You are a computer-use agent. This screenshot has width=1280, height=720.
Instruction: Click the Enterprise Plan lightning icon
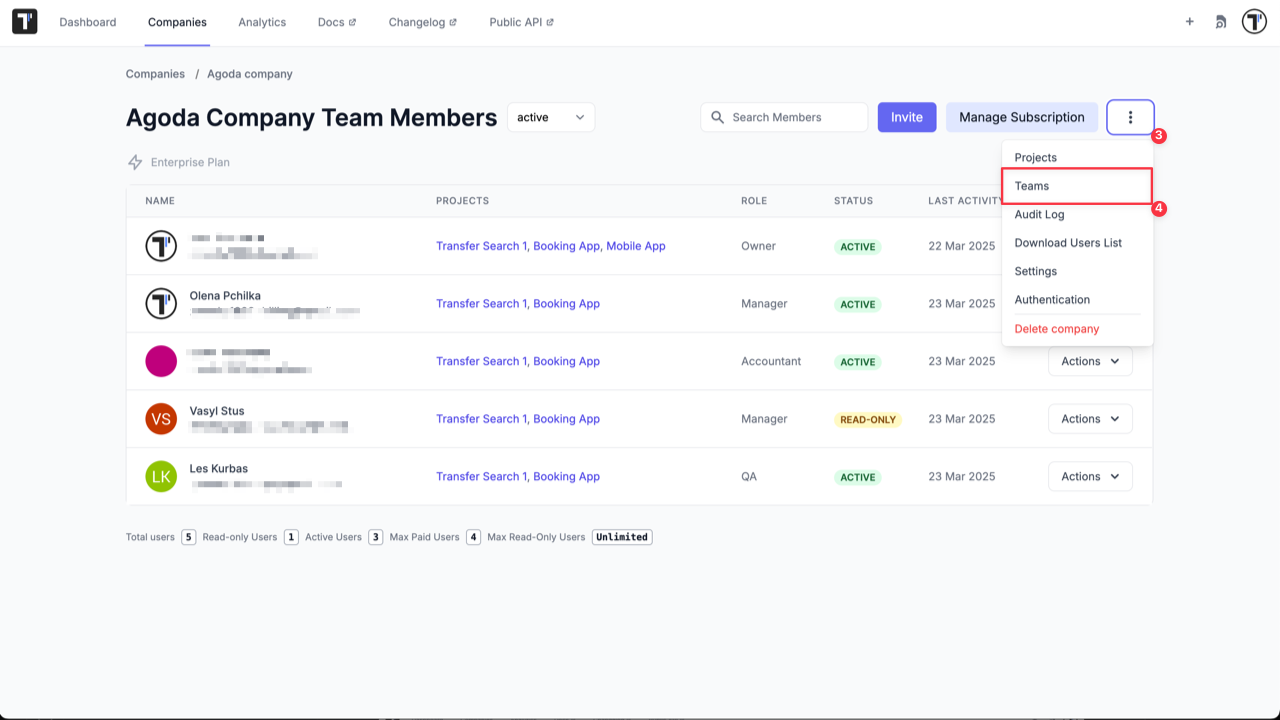click(x=133, y=162)
